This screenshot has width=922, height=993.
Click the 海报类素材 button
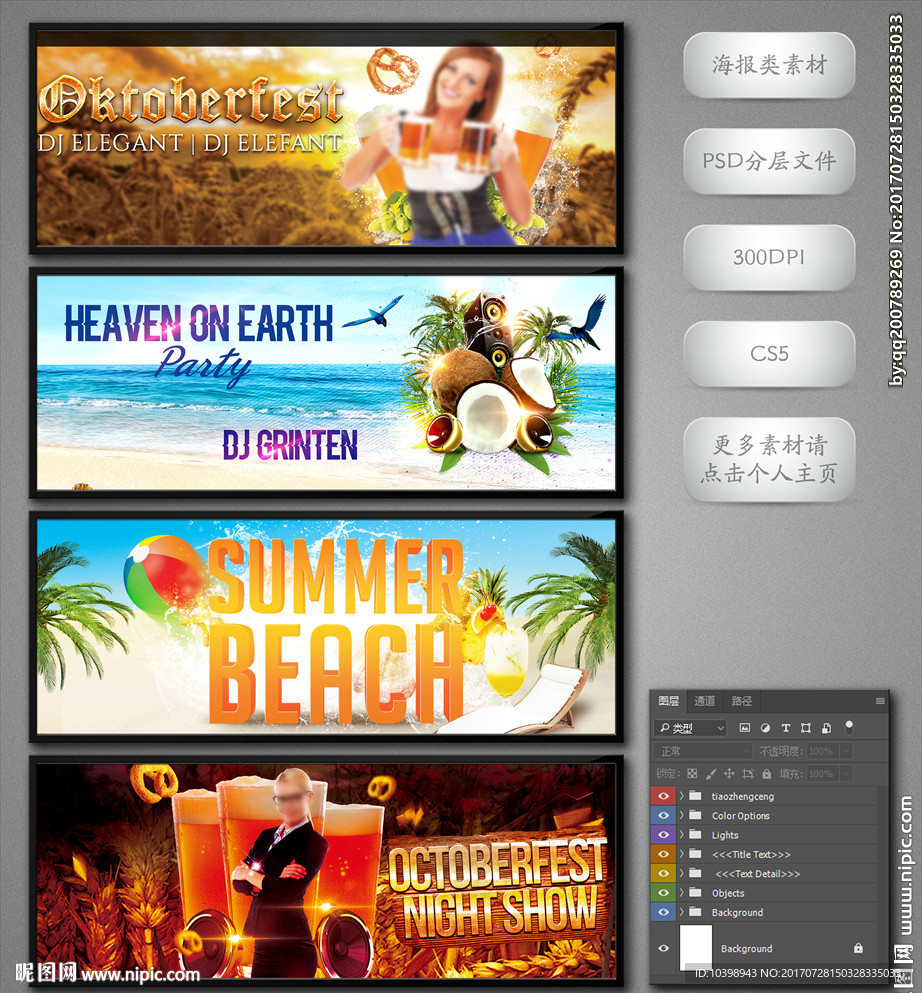pyautogui.click(x=769, y=66)
